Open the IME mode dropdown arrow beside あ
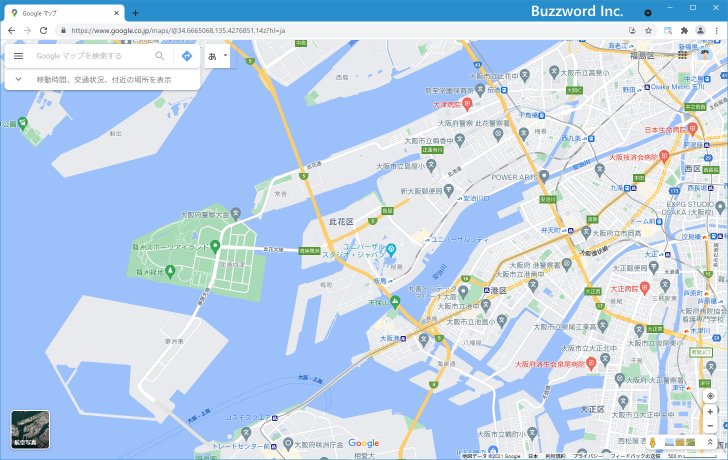This screenshot has width=728, height=460. click(x=225, y=55)
